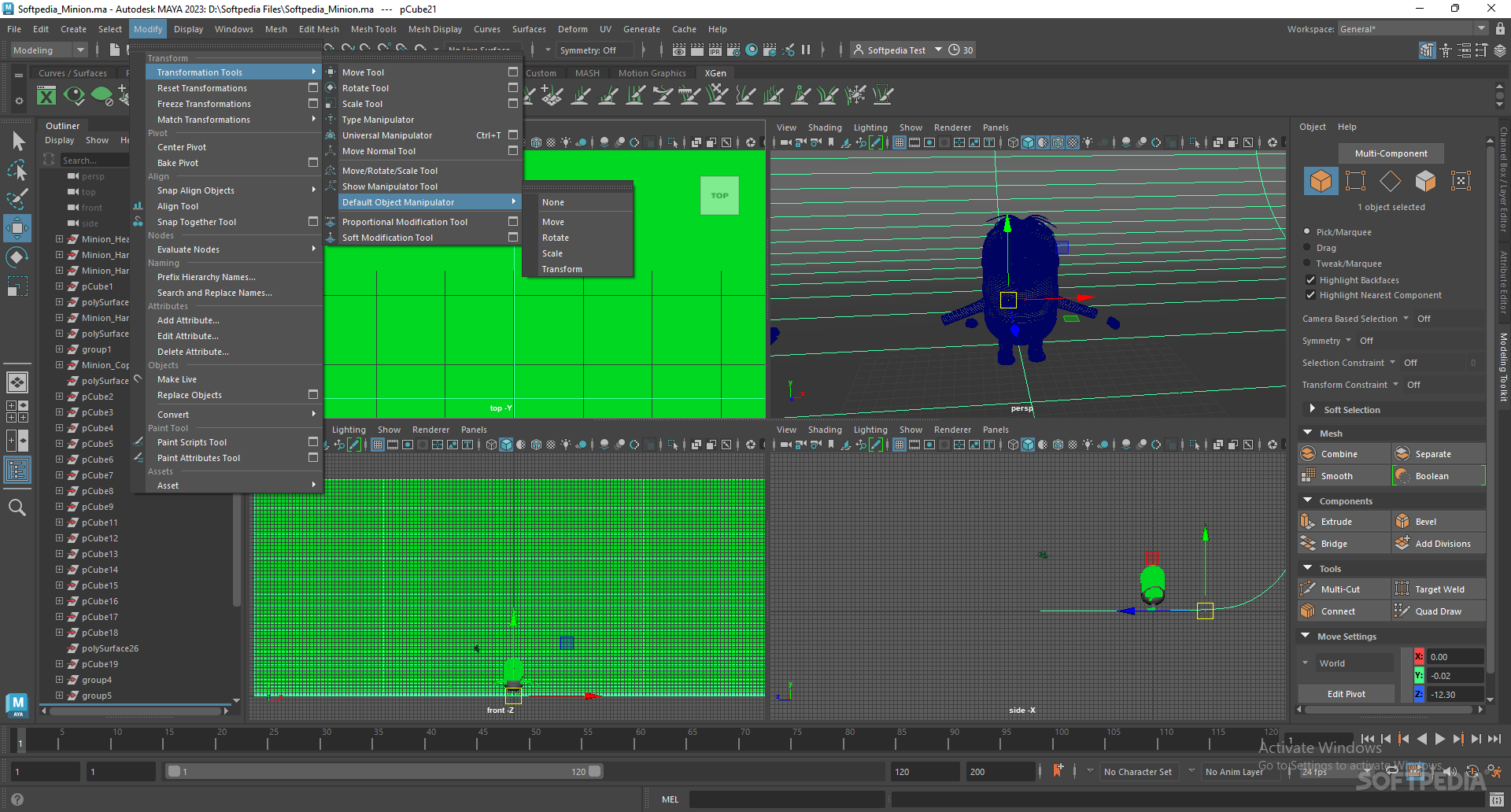The width and height of the screenshot is (1511, 812).
Task: Play the animation forward
Action: [x=1439, y=739]
